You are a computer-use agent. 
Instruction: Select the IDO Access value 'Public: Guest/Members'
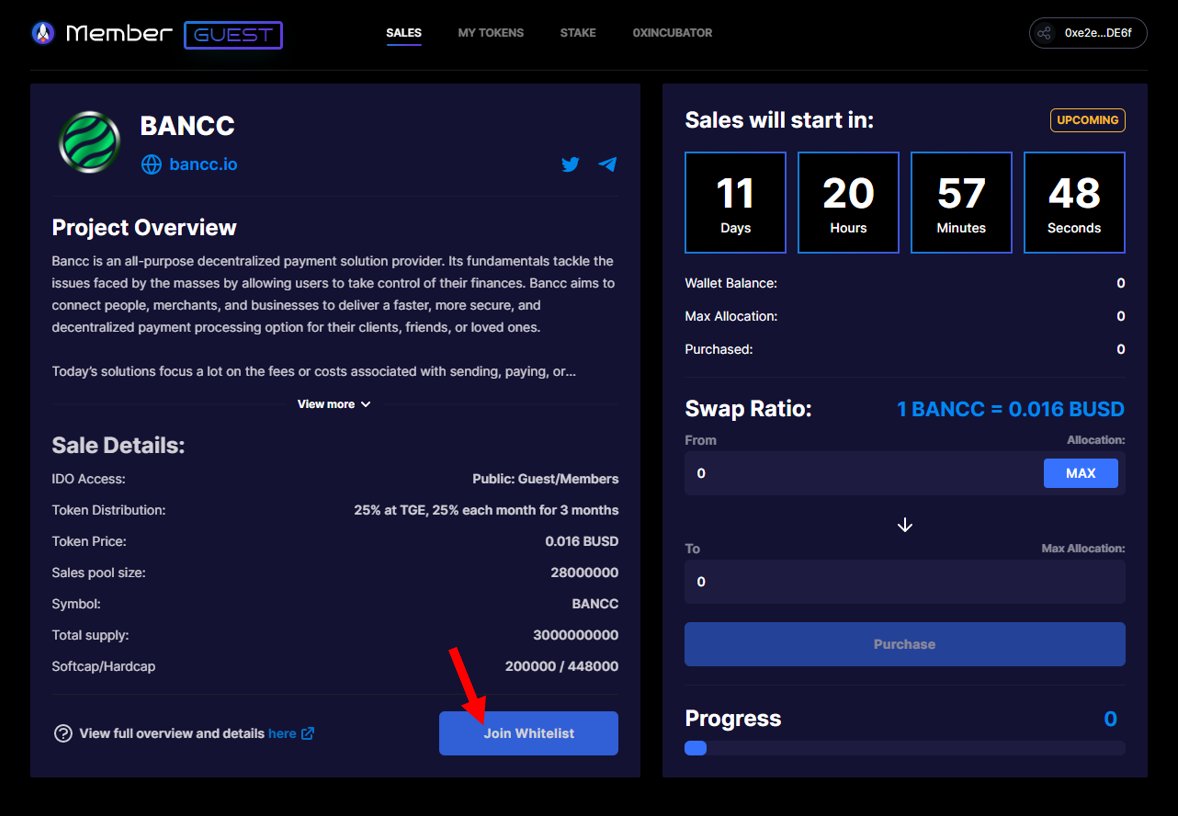pyautogui.click(x=545, y=479)
